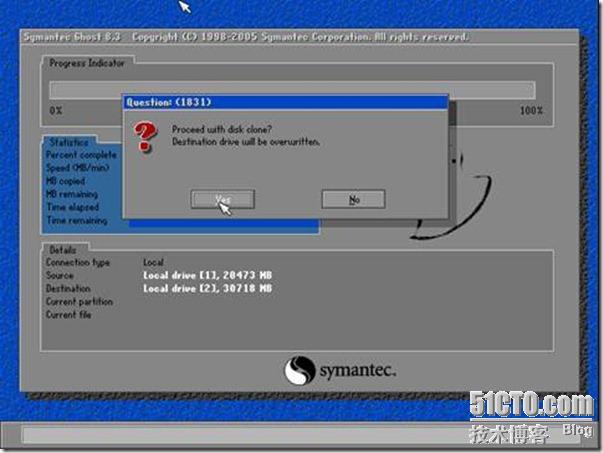Click the progress indicator bar
Image resolution: width=603 pixels, height=453 pixels.
[x=292, y=90]
